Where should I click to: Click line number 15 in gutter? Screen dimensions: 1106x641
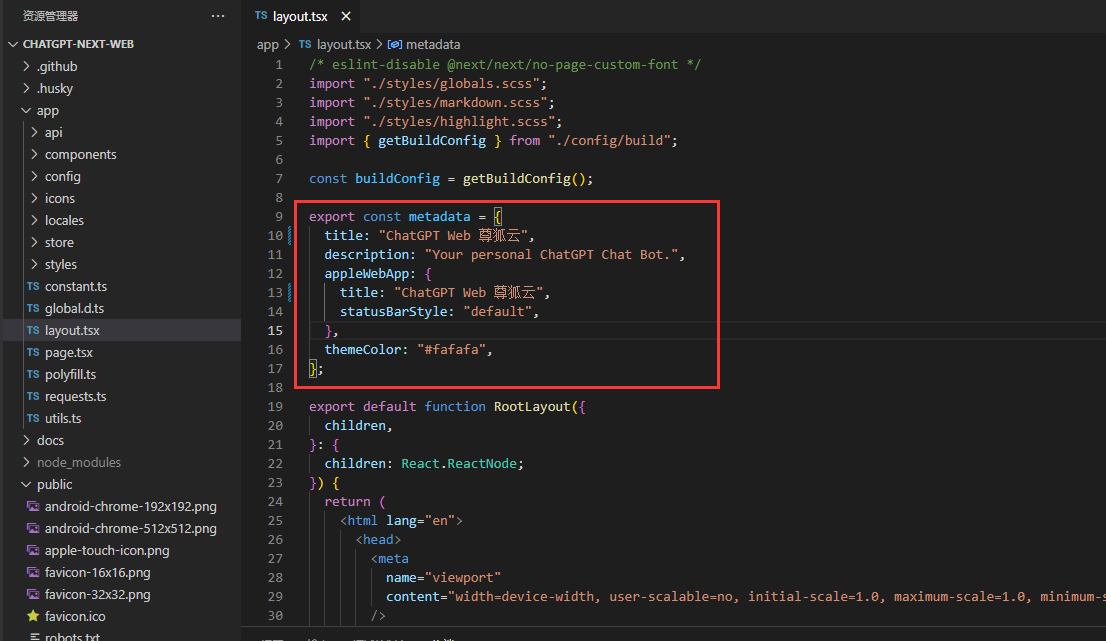click(x=275, y=330)
